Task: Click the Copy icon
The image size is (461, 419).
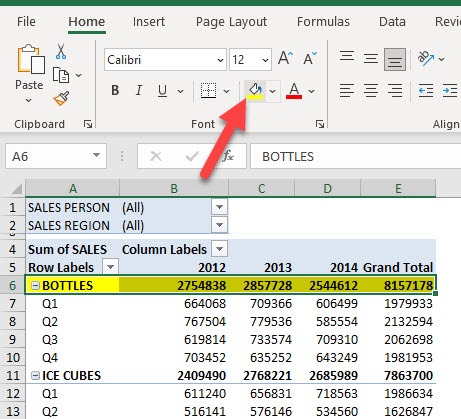Action: (61, 75)
